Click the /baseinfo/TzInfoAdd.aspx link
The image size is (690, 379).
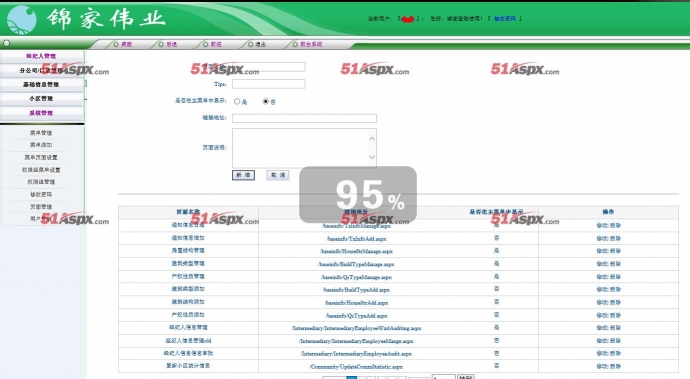coord(356,239)
